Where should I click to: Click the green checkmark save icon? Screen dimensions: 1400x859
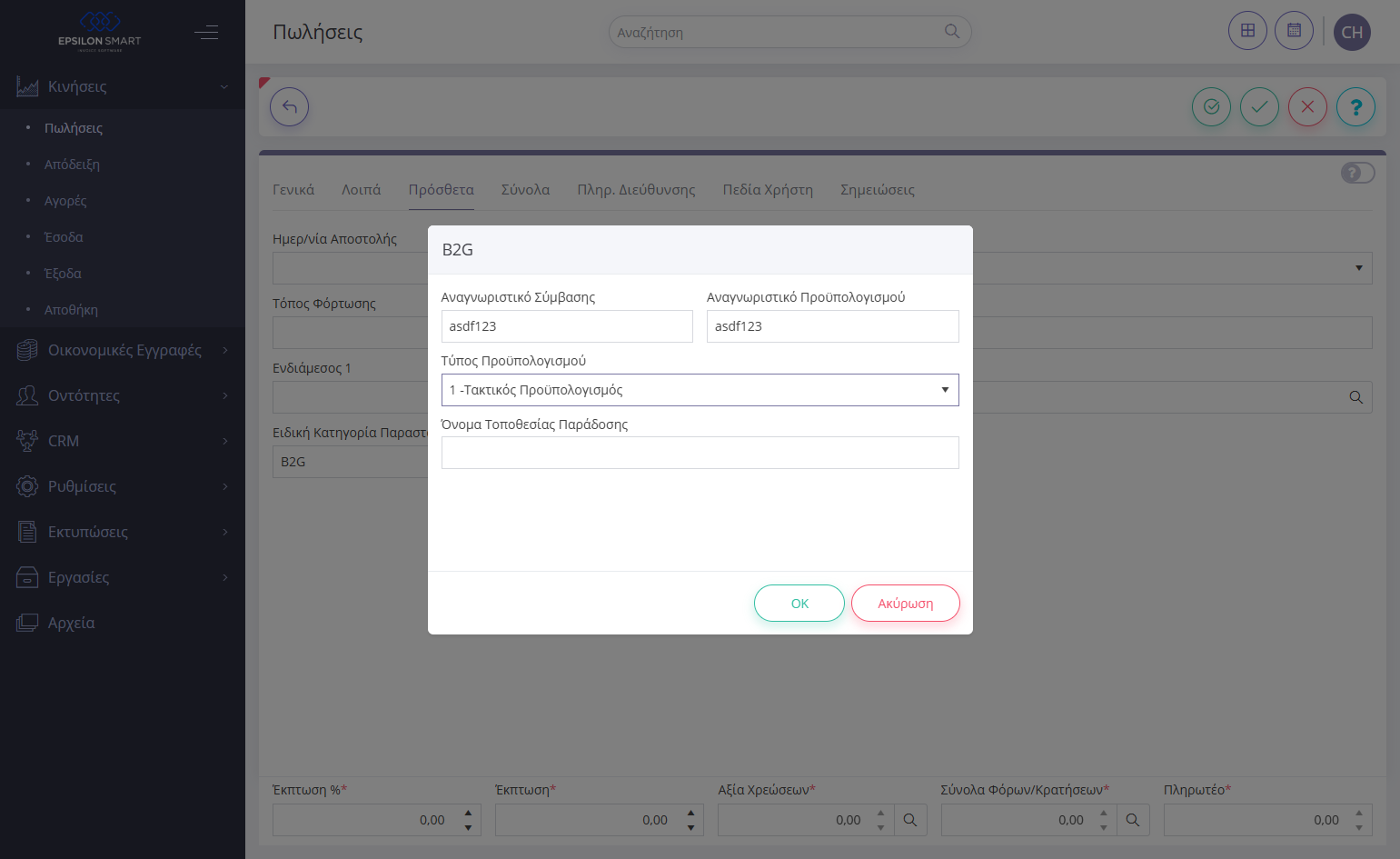(x=1259, y=107)
